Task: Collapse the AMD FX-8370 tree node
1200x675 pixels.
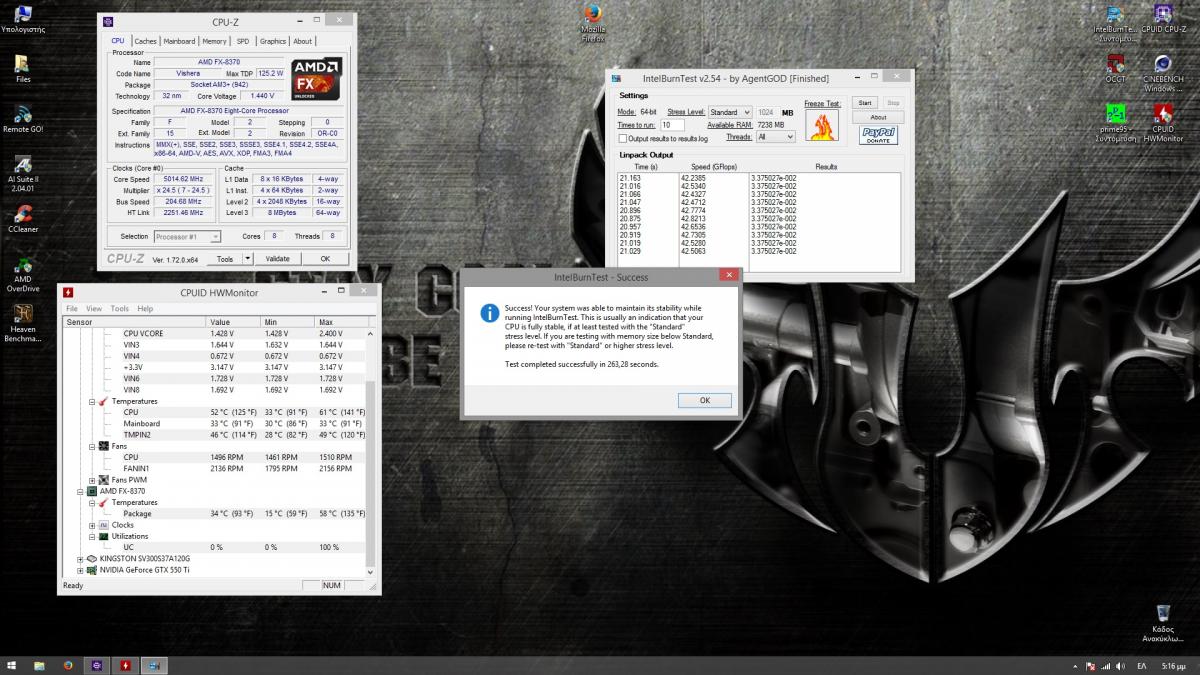Action: coord(80,491)
